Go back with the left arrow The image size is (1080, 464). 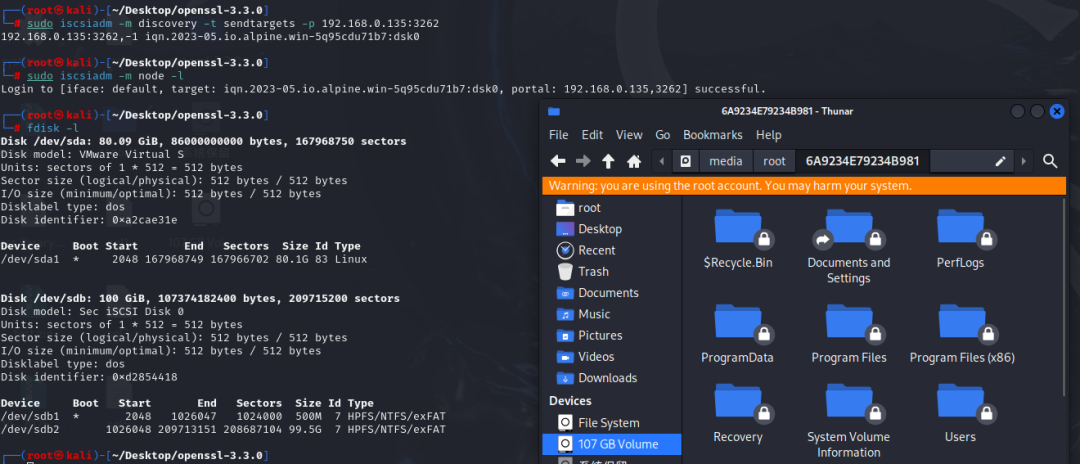pos(558,161)
